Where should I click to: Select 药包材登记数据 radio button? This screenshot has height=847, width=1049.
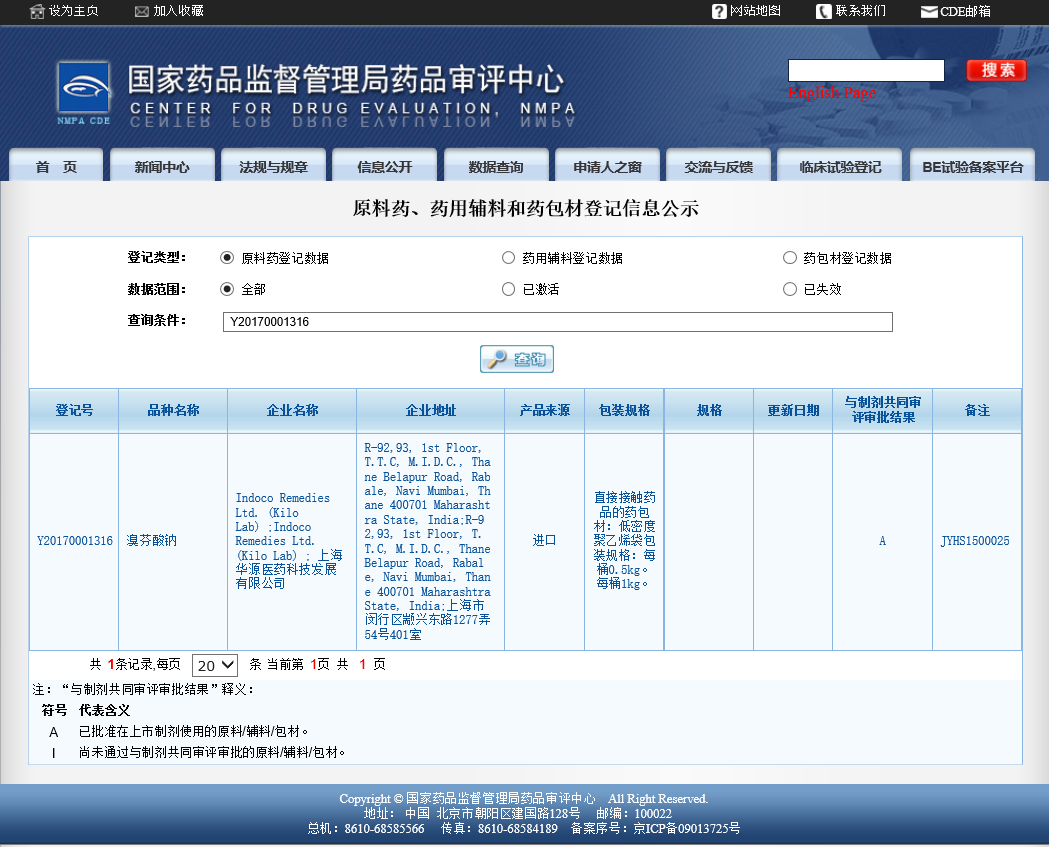click(x=790, y=258)
